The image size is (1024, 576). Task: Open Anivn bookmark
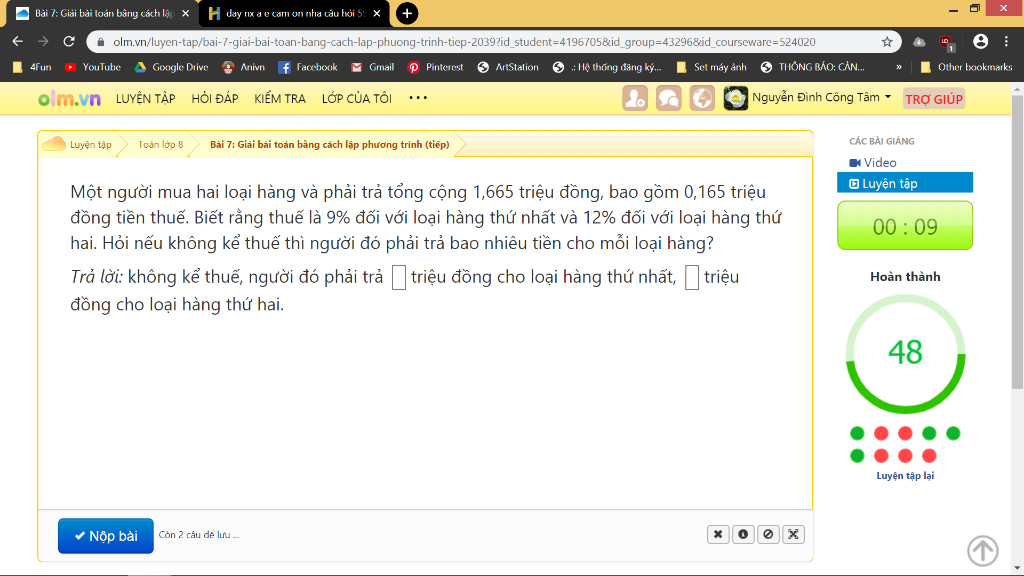point(244,67)
